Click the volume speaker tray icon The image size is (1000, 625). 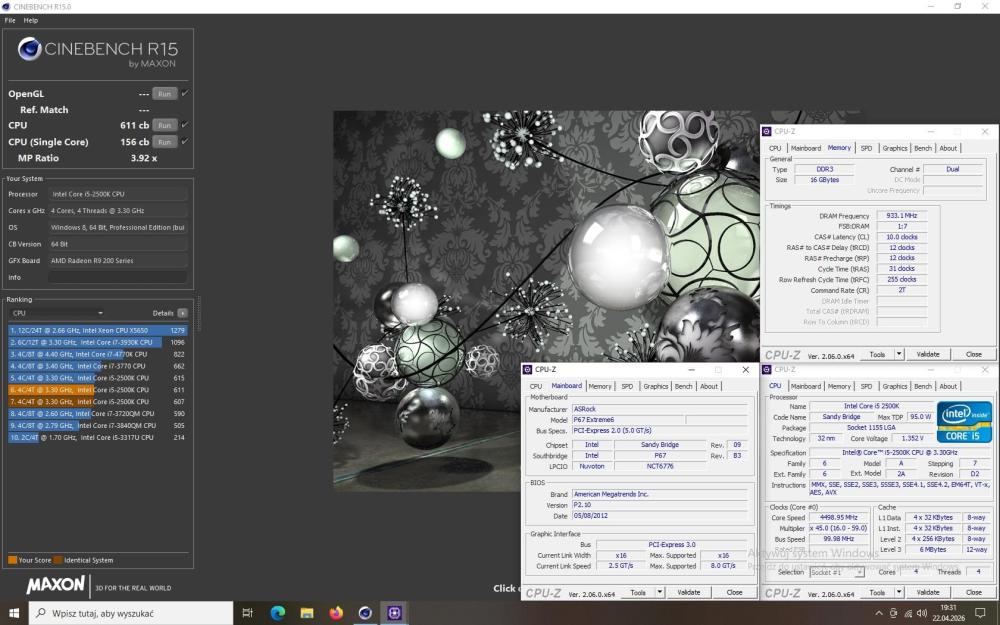922,613
